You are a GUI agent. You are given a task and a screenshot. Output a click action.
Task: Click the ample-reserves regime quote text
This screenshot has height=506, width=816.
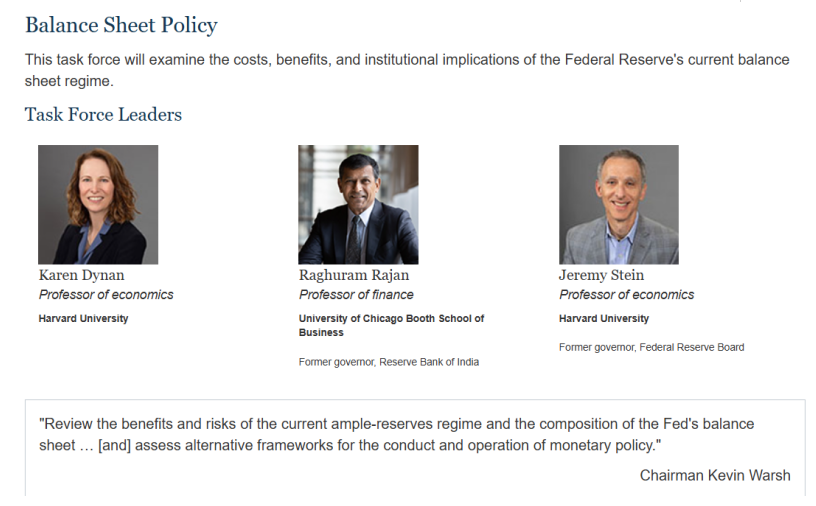coord(397,435)
